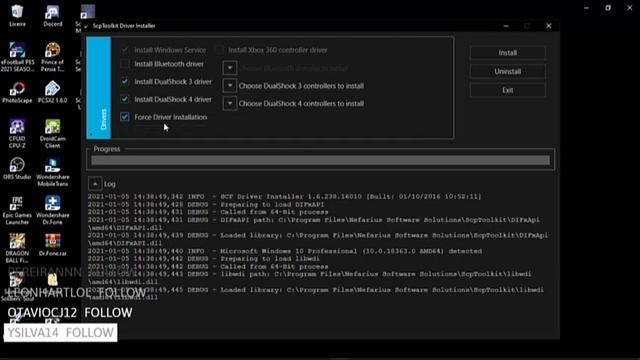
Task: Open PhotoScape desktop icon
Action: point(17,92)
